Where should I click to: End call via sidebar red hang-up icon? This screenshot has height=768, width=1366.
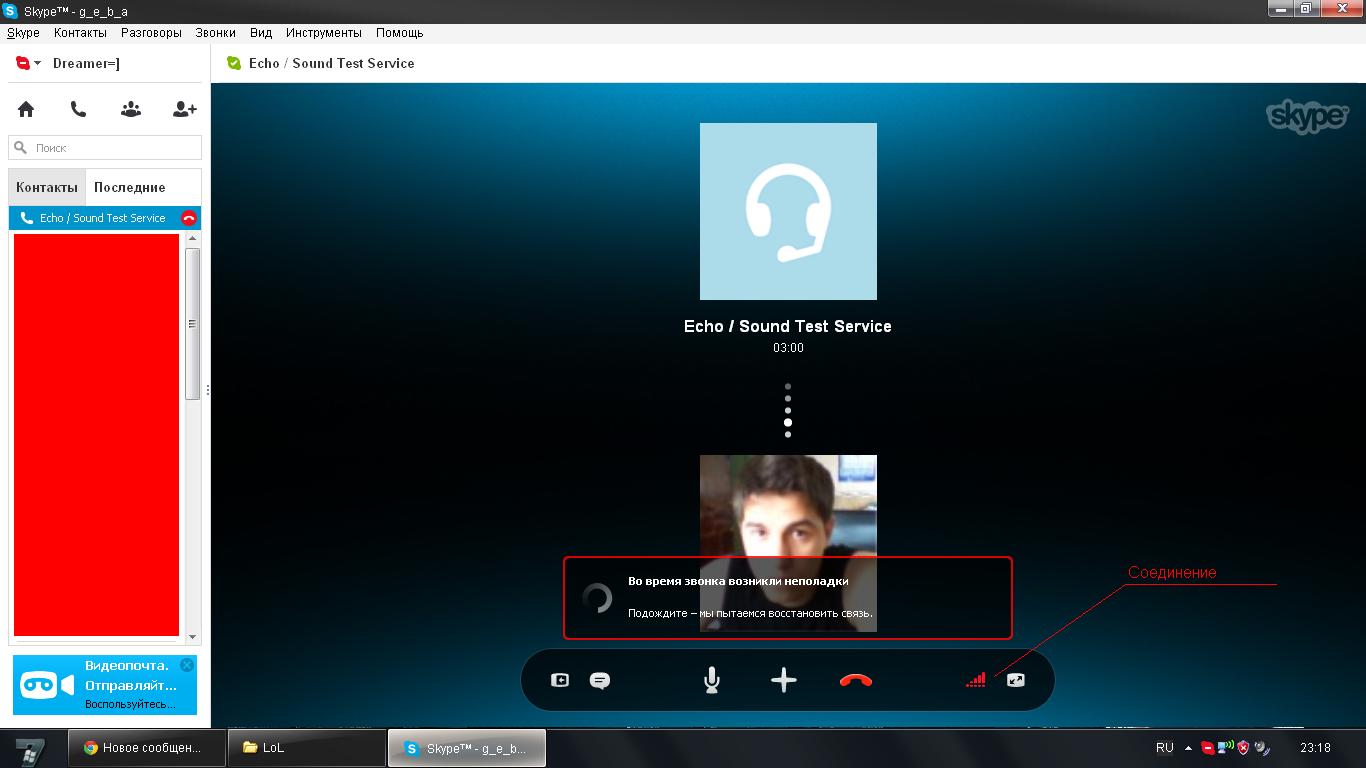[x=188, y=218]
